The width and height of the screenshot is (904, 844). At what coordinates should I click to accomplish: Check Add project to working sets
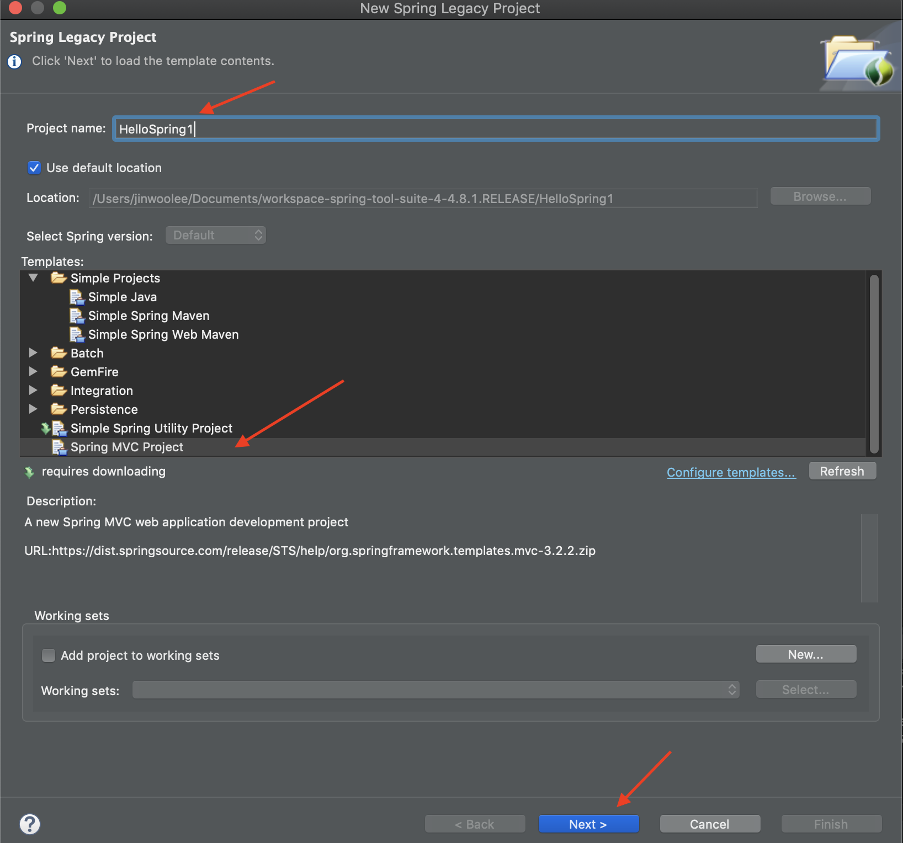click(48, 655)
